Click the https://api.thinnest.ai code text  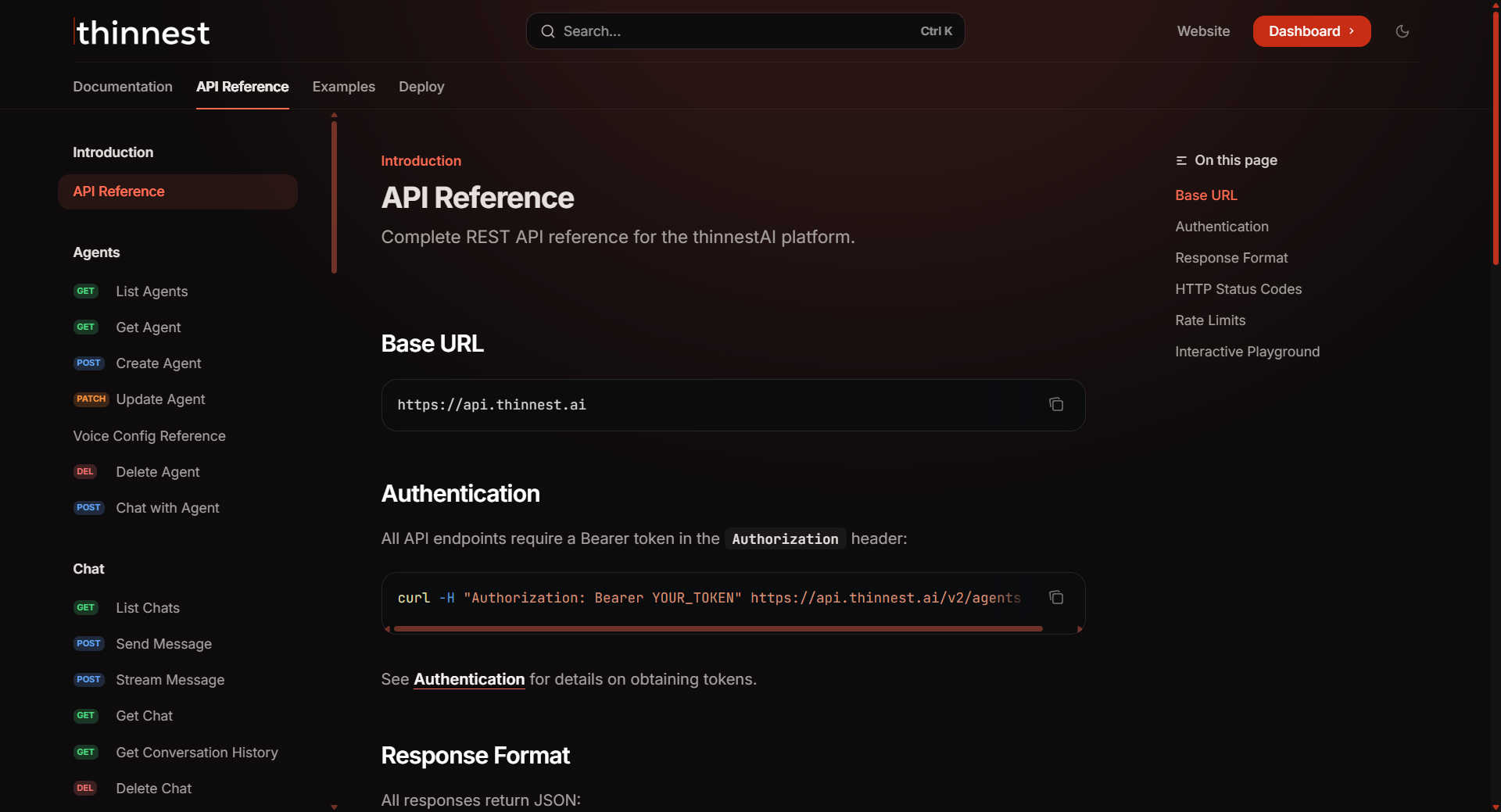point(492,405)
